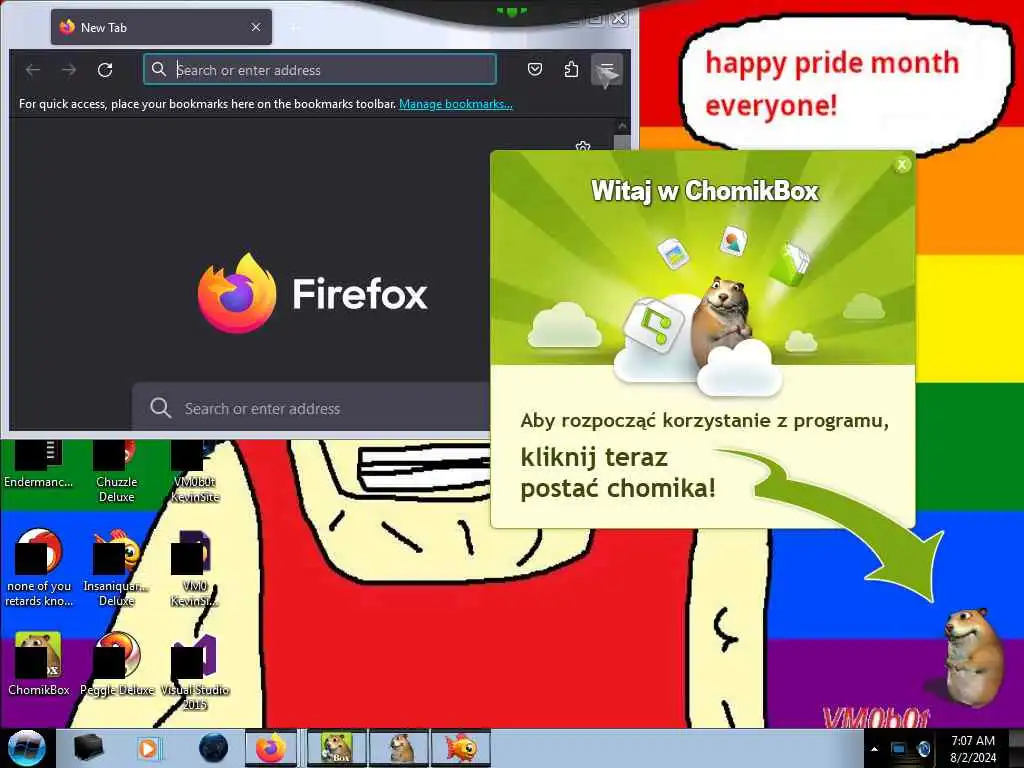Open the Visual Studio 2015 desktop shortcut
This screenshot has width=1024, height=768.
pos(195,673)
